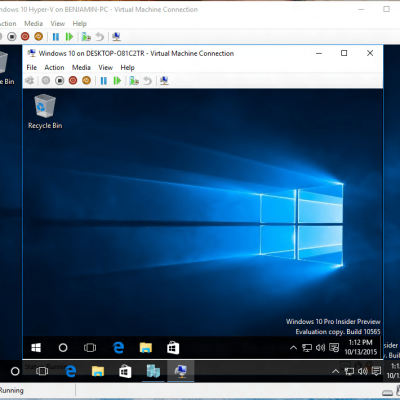Click red Shut Down icon in DESKTOP-O81C2TR toolbar
Viewport: 400px width, 400px height.
[x=73, y=80]
